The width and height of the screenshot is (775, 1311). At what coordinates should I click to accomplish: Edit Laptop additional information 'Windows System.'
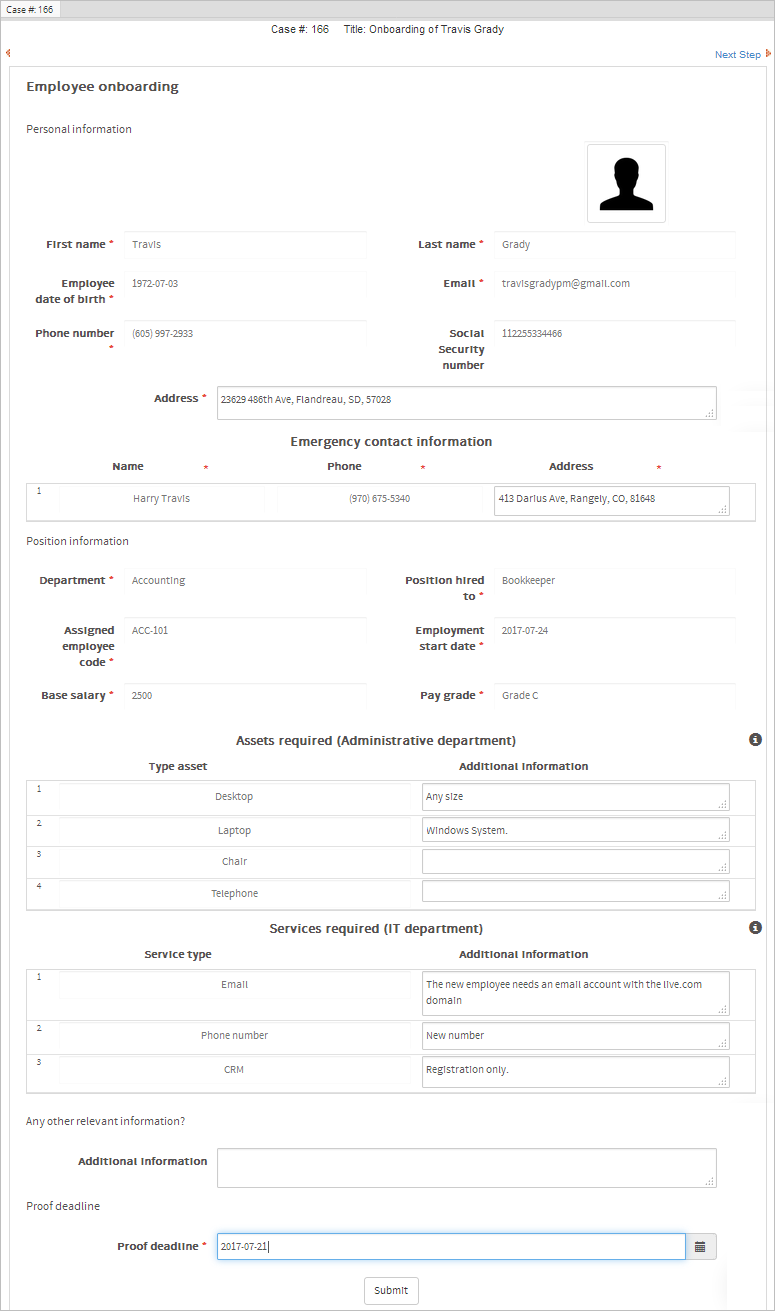tap(575, 830)
